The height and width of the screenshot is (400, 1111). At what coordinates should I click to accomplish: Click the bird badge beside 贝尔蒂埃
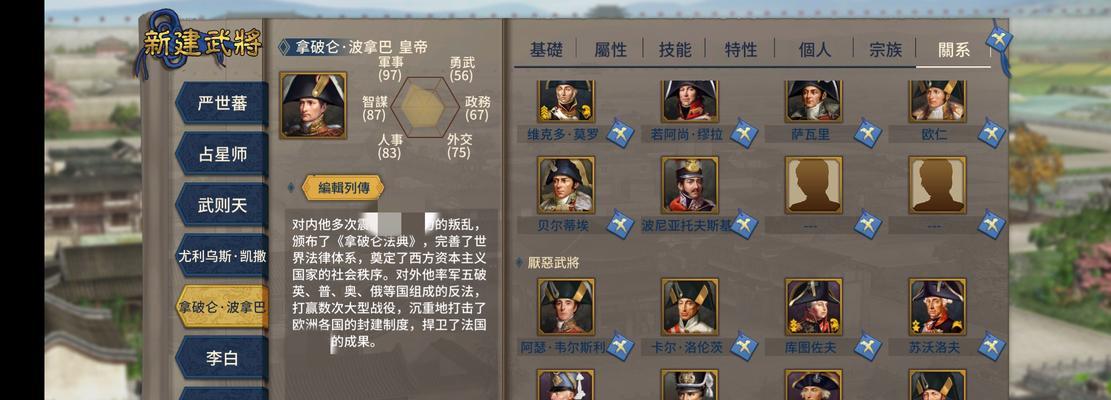click(620, 224)
